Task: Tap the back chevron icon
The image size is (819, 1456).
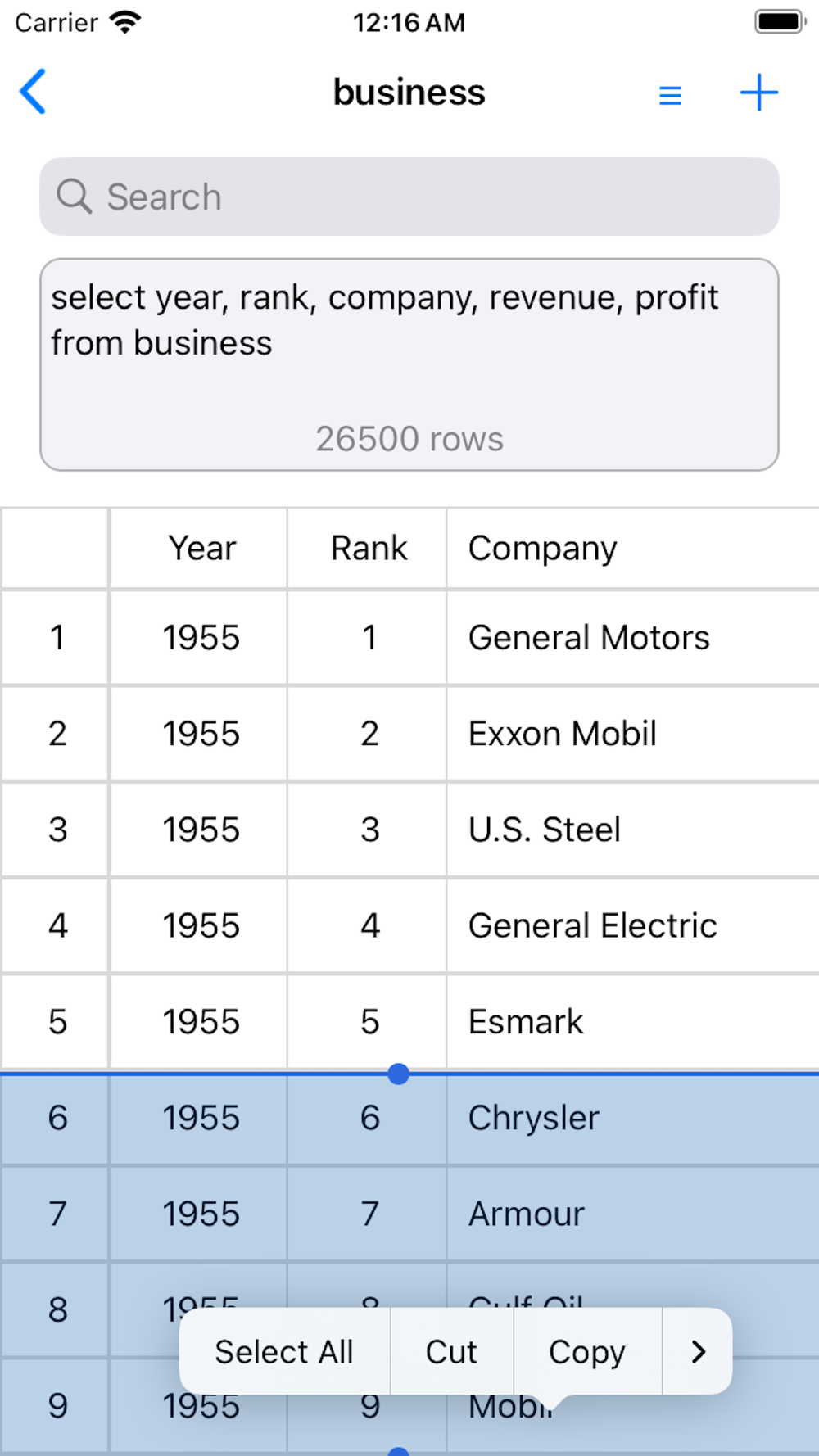Action: 33,92
